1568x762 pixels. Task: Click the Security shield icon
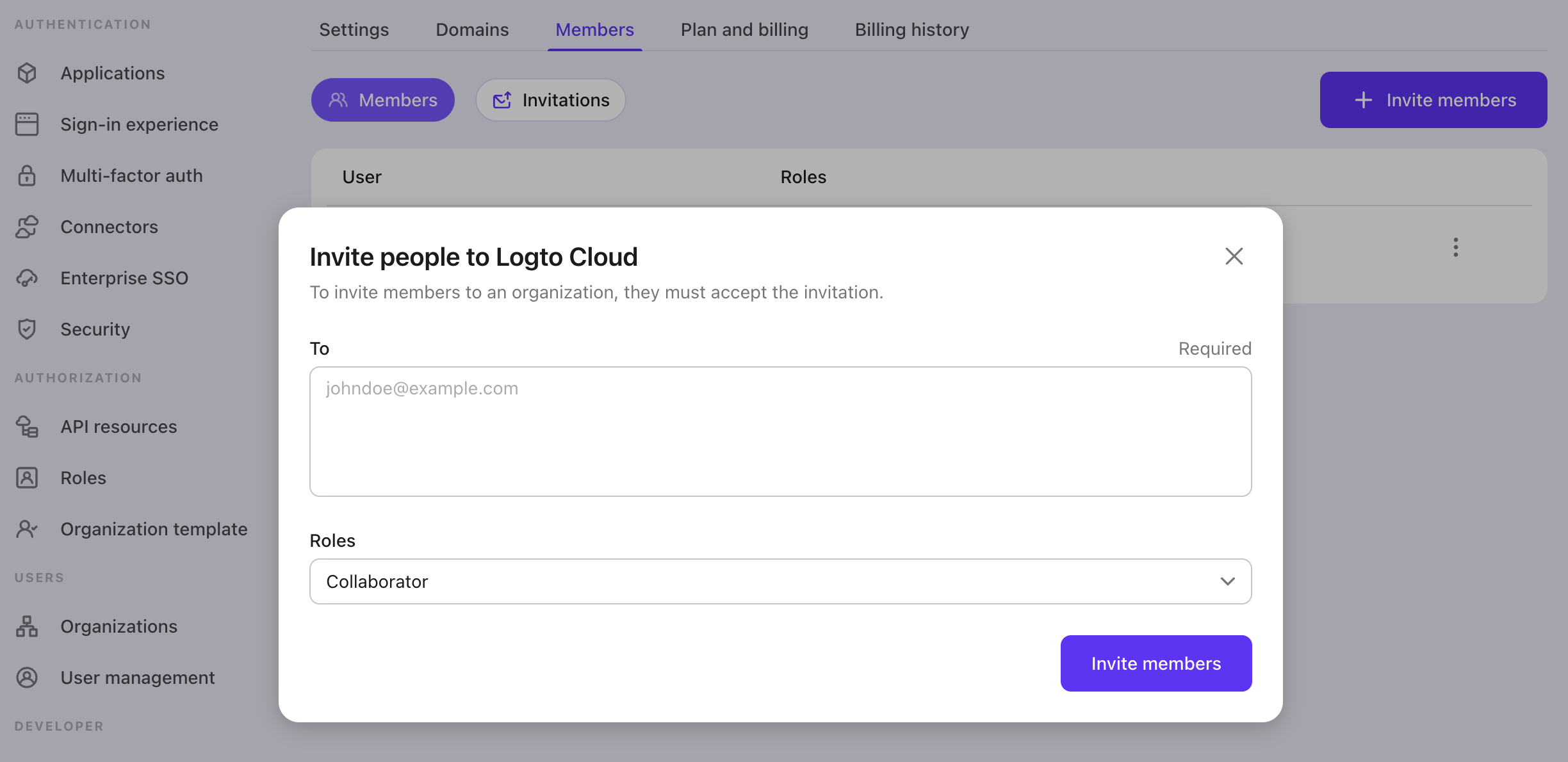pos(27,329)
